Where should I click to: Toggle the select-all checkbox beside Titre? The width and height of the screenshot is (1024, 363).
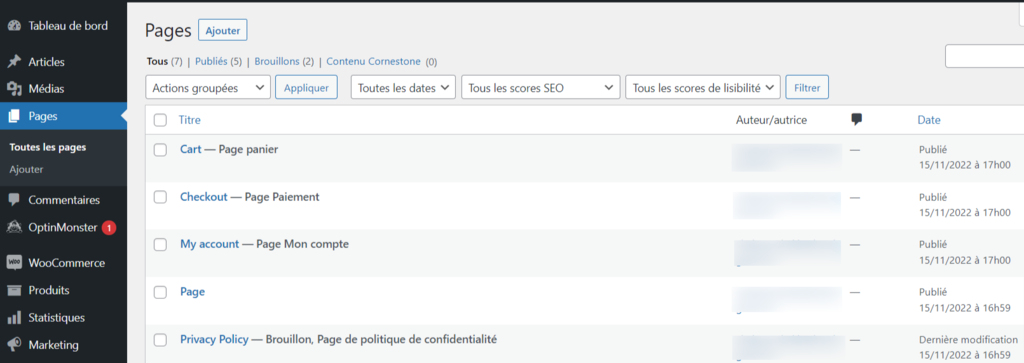click(x=160, y=120)
